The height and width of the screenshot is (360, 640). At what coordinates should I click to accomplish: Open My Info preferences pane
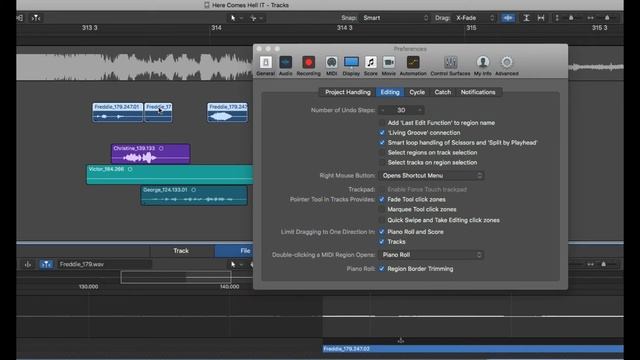pos(482,66)
